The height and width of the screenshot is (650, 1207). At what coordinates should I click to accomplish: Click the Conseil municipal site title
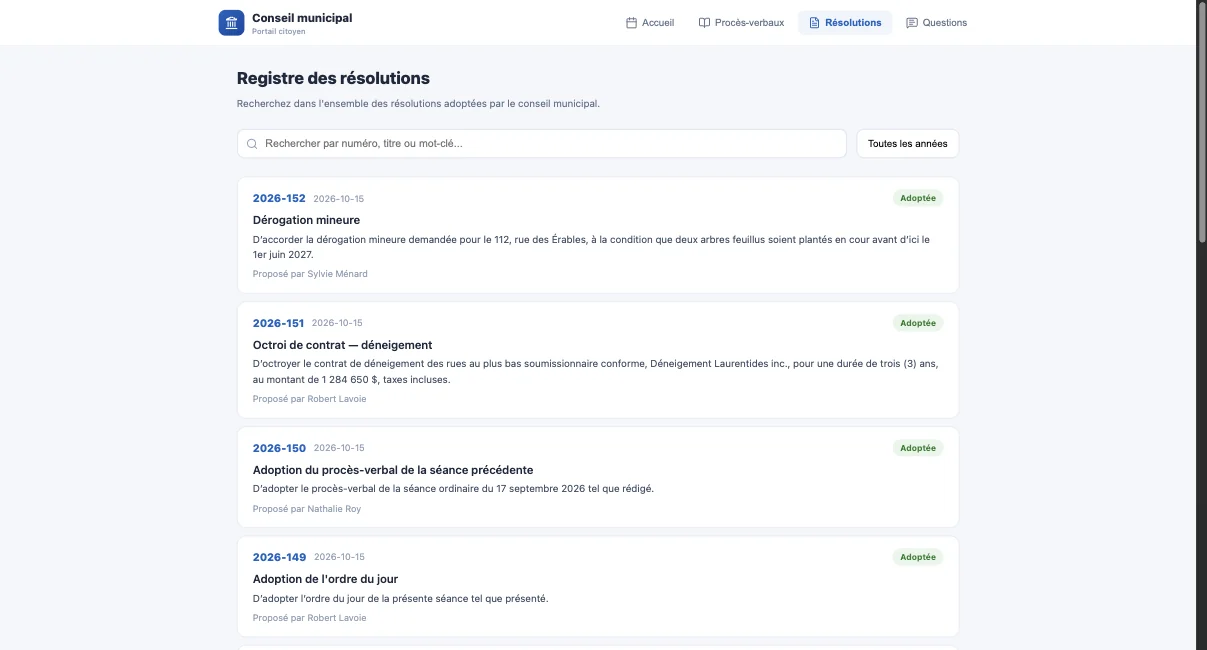pyautogui.click(x=302, y=18)
